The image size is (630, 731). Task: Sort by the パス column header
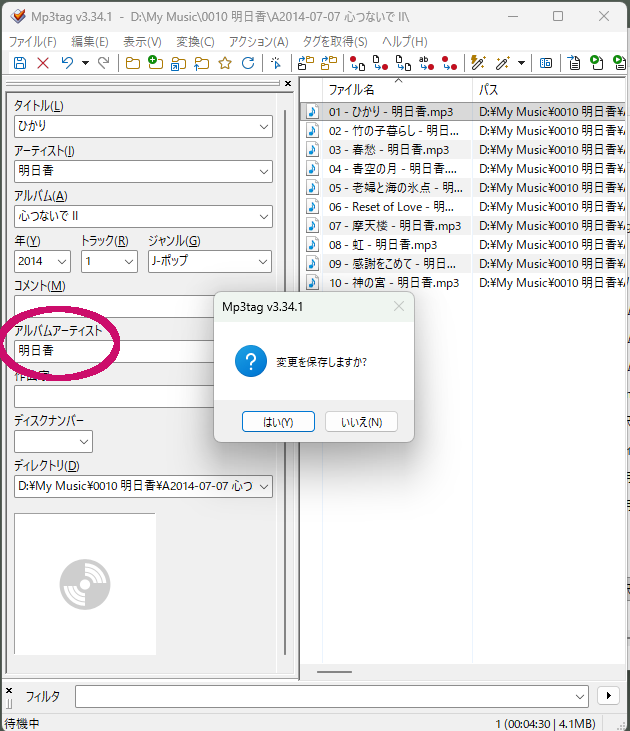(x=549, y=90)
